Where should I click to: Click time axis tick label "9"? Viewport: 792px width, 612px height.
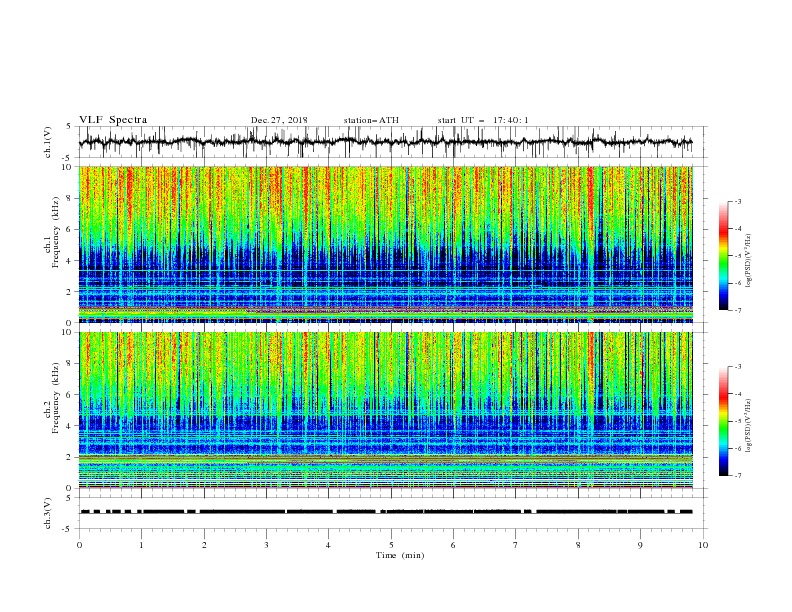[640, 545]
